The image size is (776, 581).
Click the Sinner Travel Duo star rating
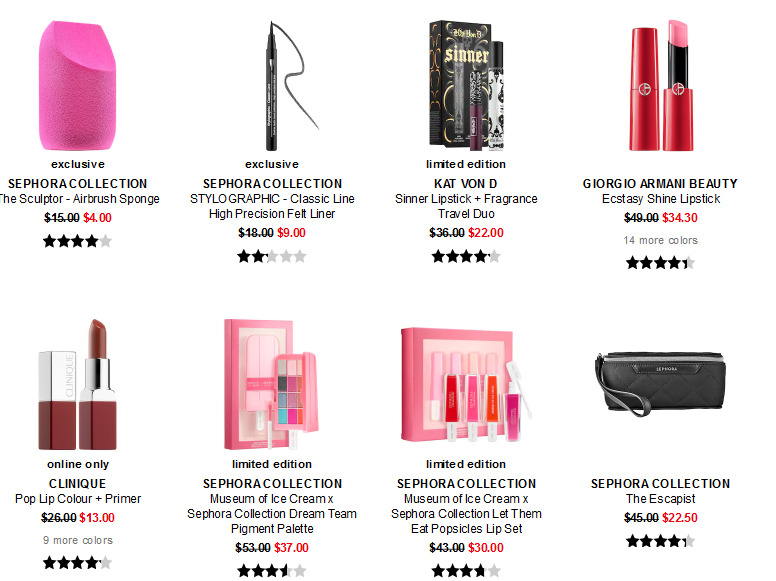coord(466,256)
